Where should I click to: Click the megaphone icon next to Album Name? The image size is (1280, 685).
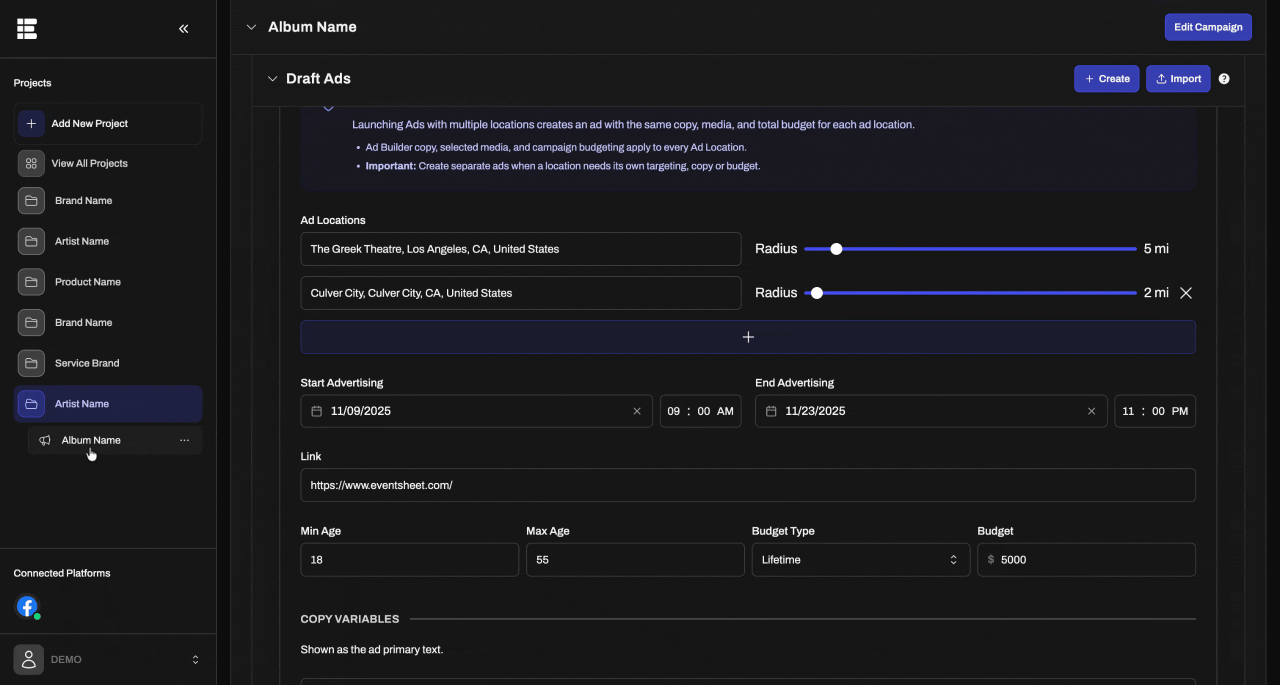45,440
